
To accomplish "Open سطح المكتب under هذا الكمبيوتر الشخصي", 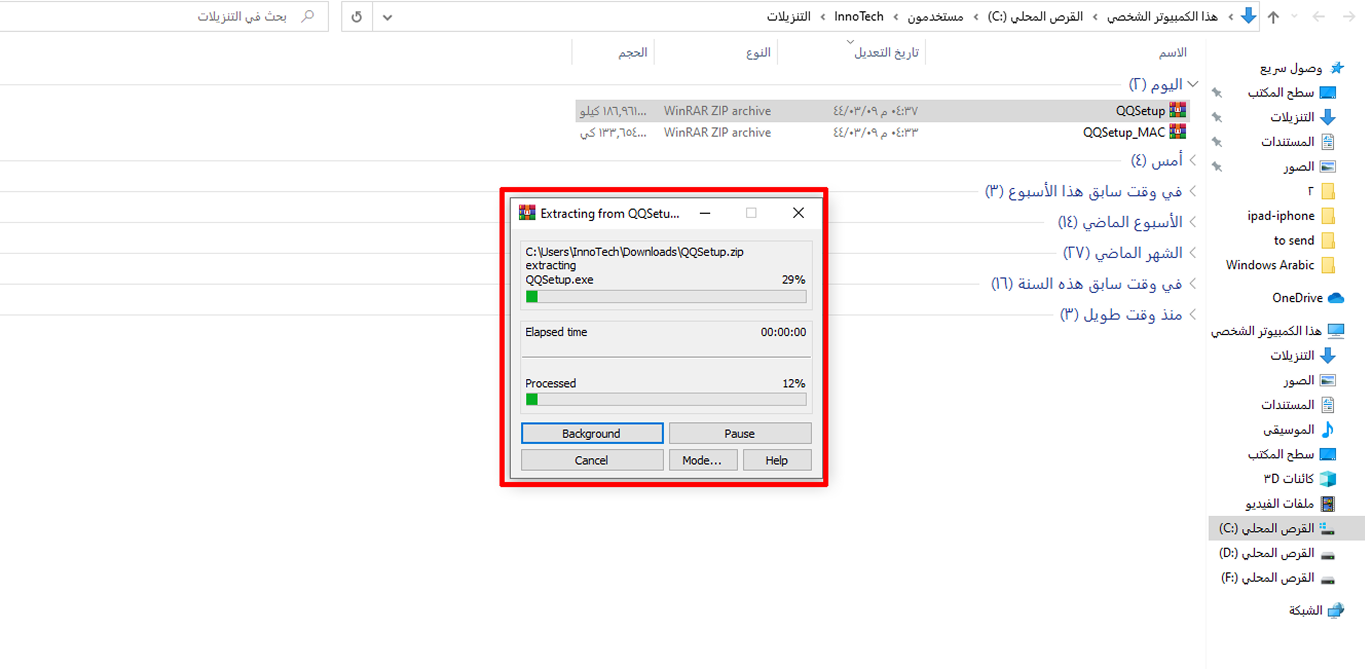I will (x=1292, y=454).
